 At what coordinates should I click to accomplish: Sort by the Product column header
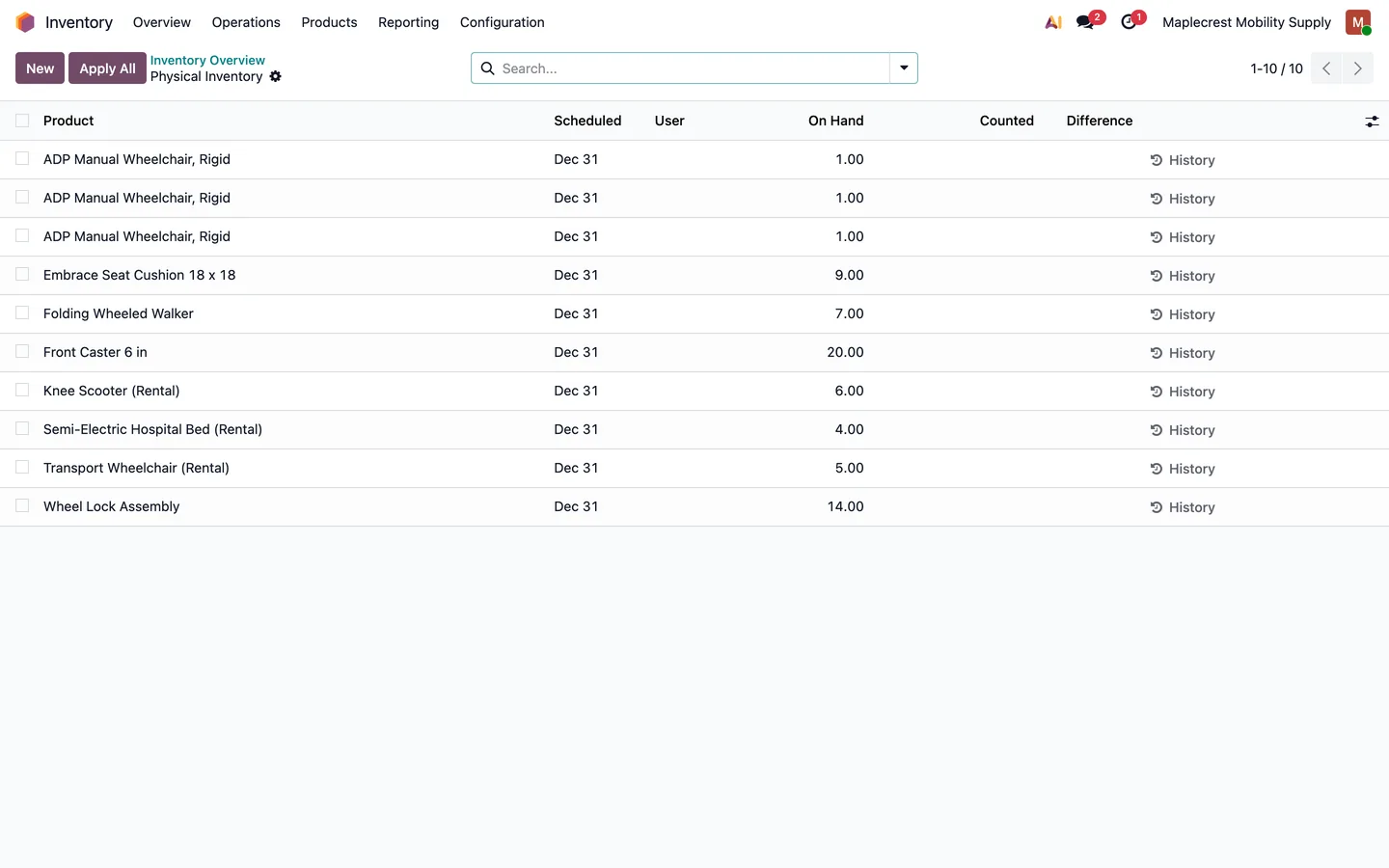[x=68, y=121]
